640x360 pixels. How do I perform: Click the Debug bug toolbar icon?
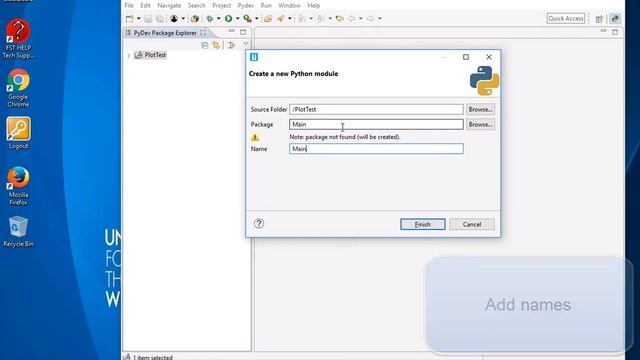pos(210,18)
